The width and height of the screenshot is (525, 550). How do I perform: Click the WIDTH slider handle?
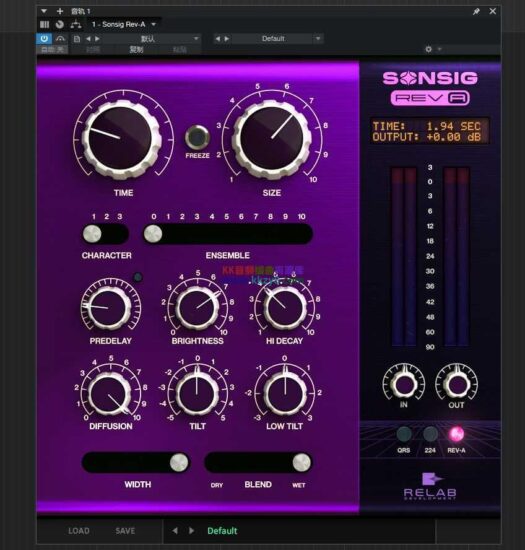pyautogui.click(x=179, y=462)
